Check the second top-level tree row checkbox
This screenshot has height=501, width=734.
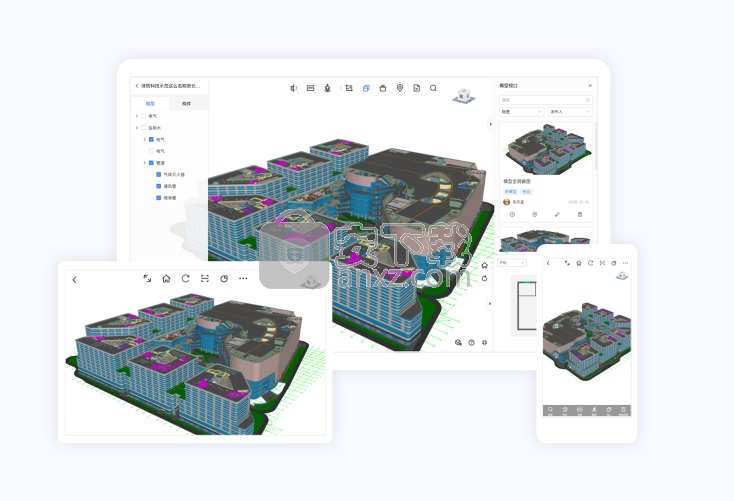(x=144, y=128)
